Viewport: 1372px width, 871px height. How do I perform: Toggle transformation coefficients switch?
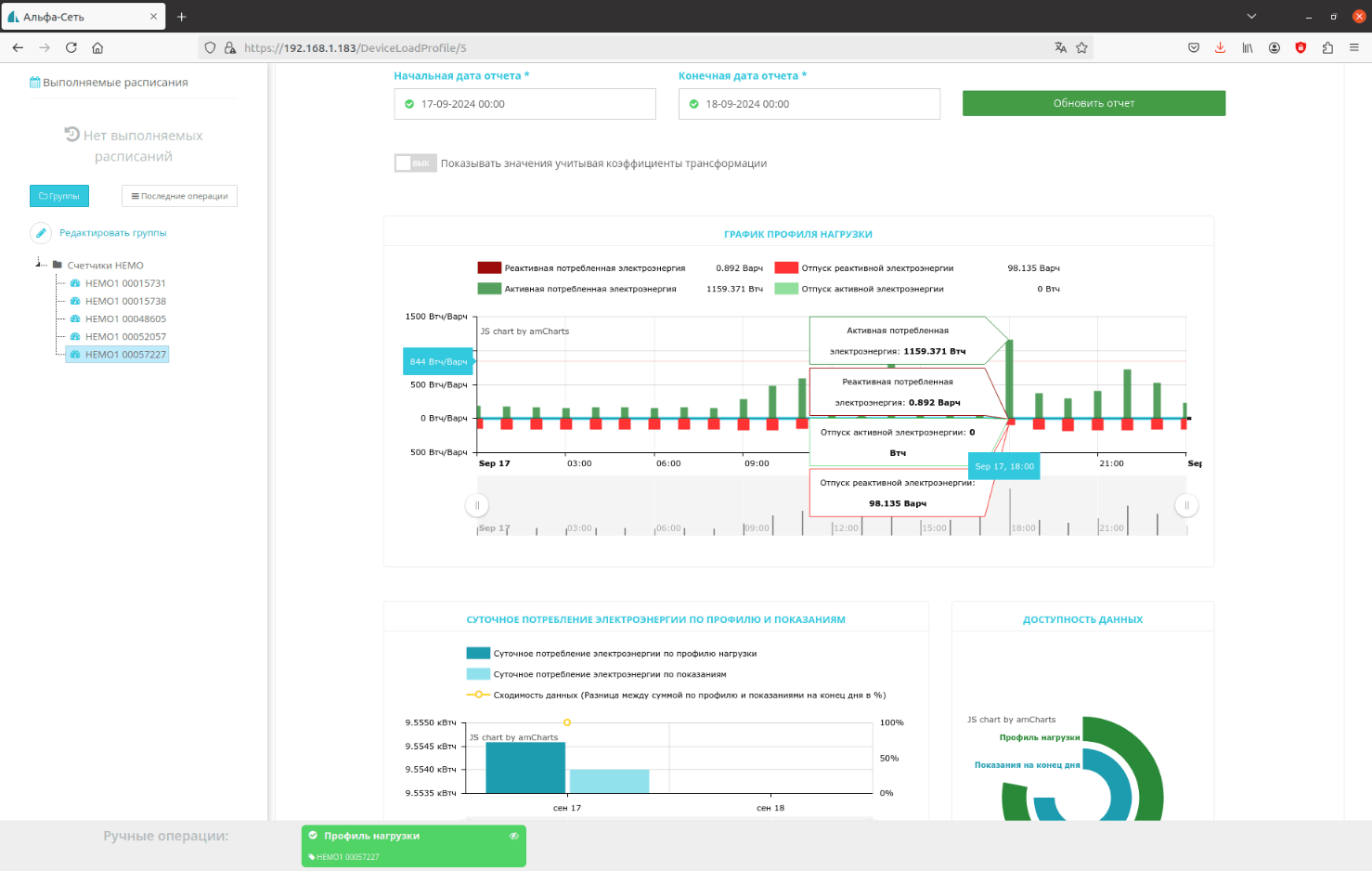[414, 163]
